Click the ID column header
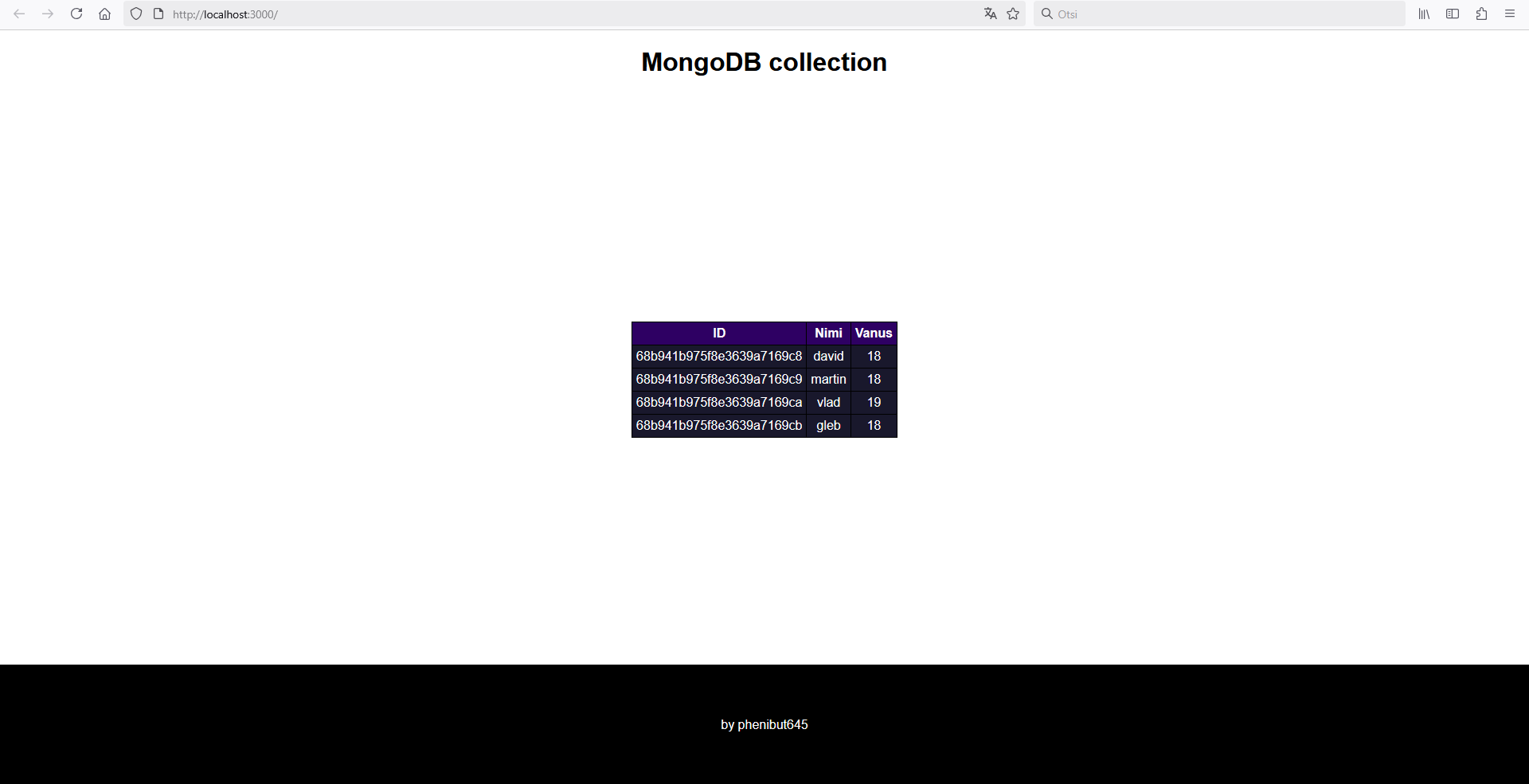The height and width of the screenshot is (784, 1529). [719, 333]
